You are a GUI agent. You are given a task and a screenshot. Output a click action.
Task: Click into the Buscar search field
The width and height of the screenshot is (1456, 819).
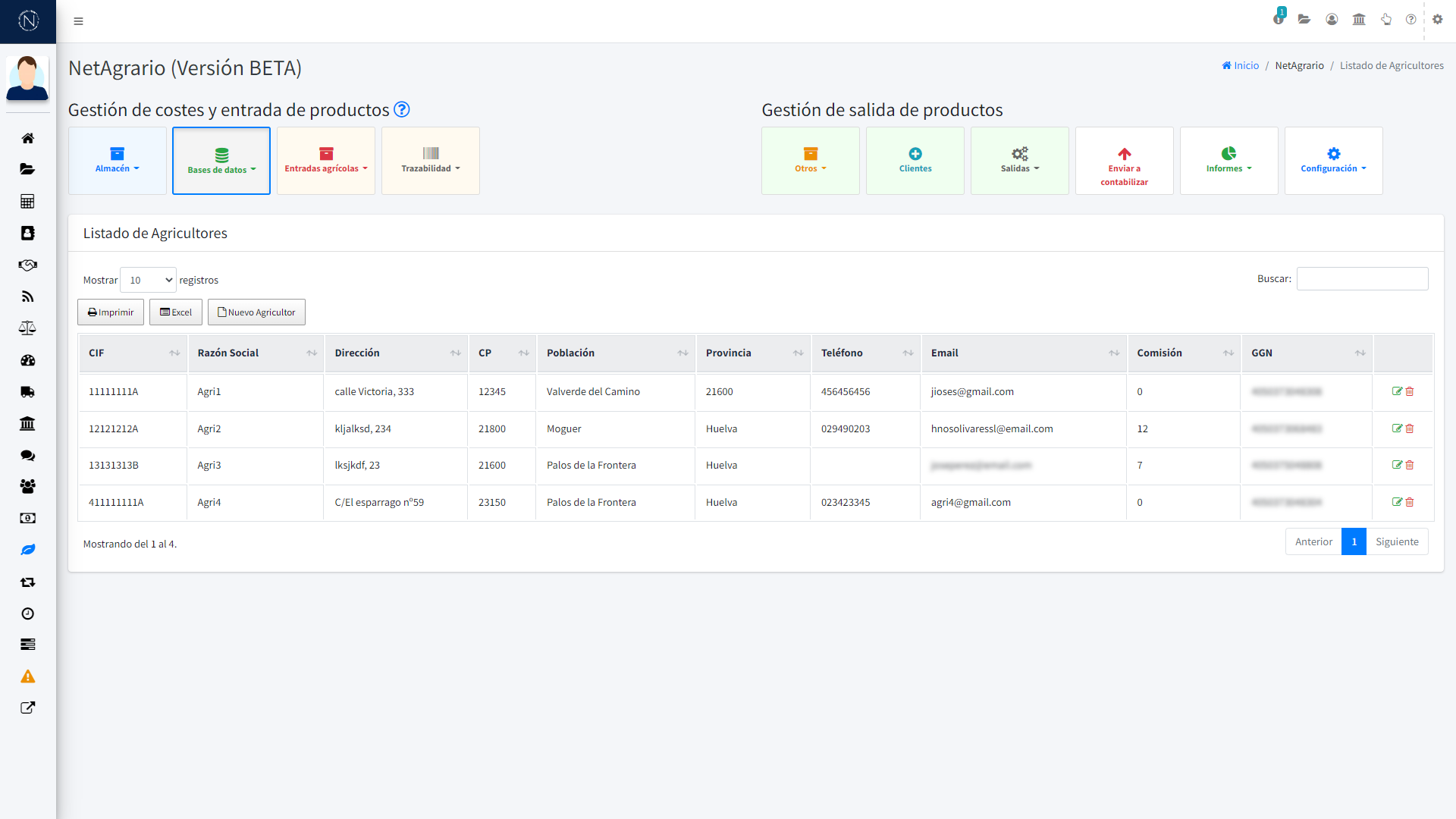tap(1362, 279)
